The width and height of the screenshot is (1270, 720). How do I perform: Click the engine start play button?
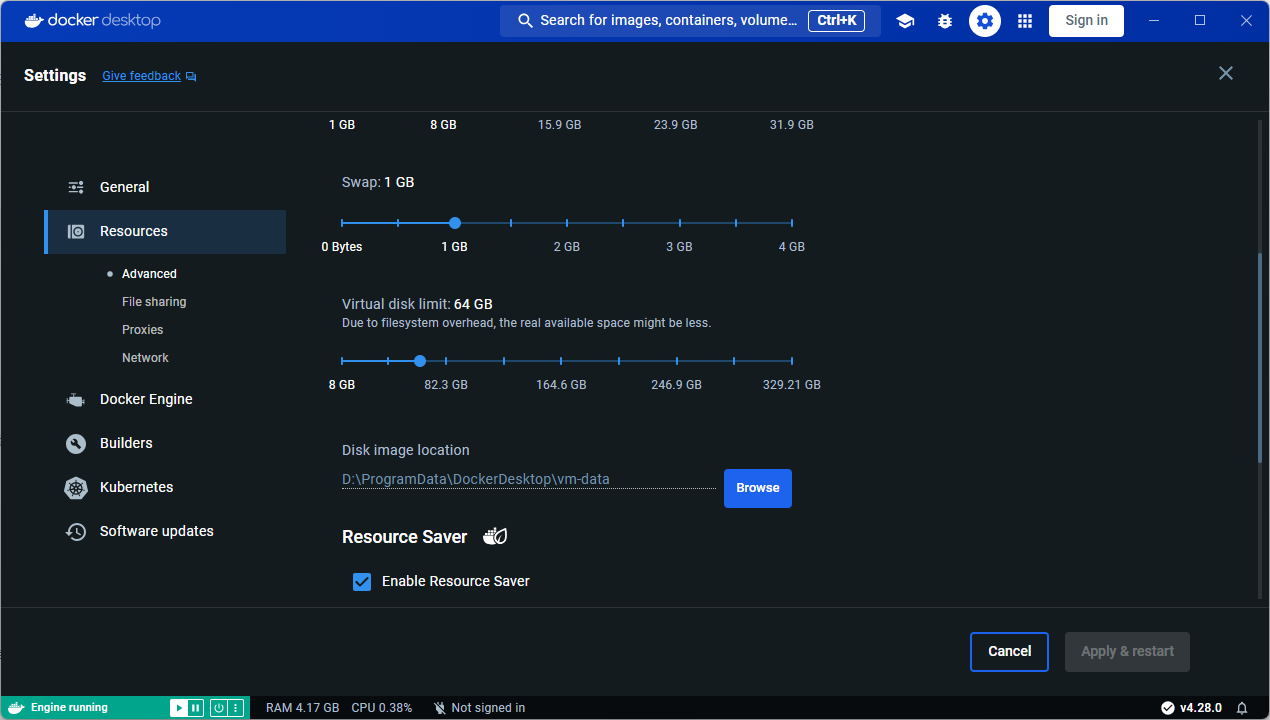pyautogui.click(x=179, y=708)
